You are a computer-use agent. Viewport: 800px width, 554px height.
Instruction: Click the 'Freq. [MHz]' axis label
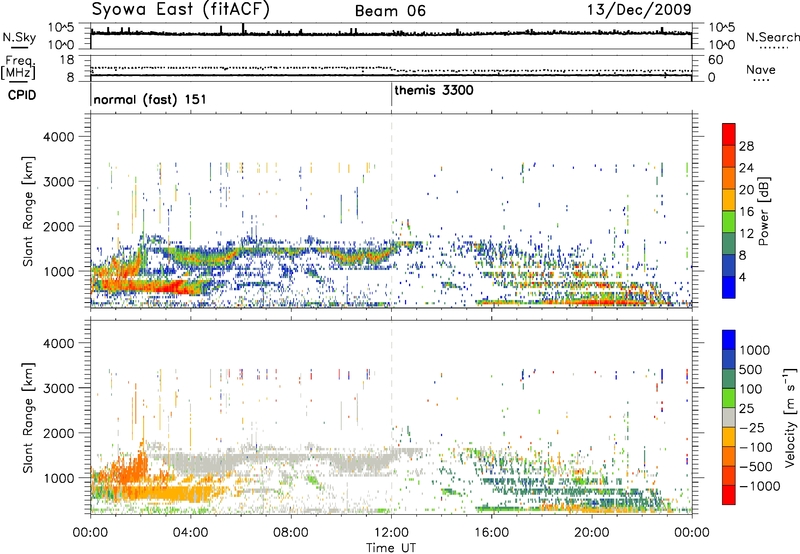point(19,67)
